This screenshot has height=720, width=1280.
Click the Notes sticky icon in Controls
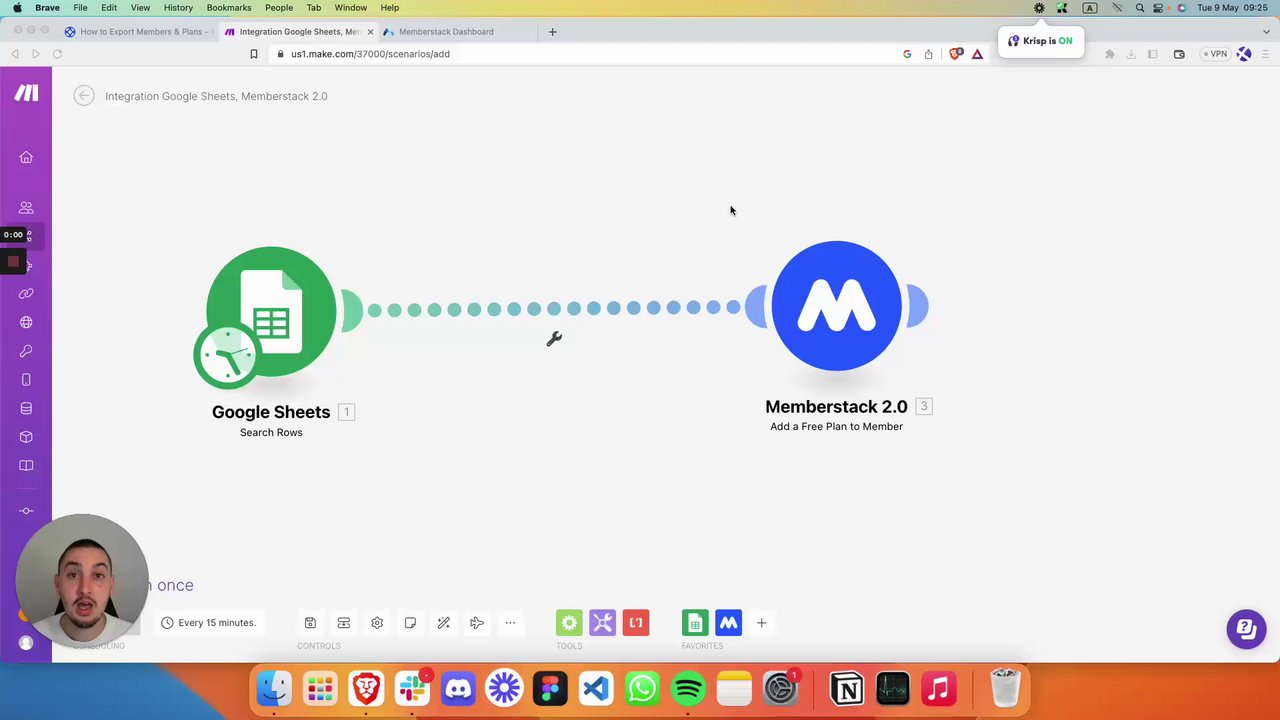(410, 623)
